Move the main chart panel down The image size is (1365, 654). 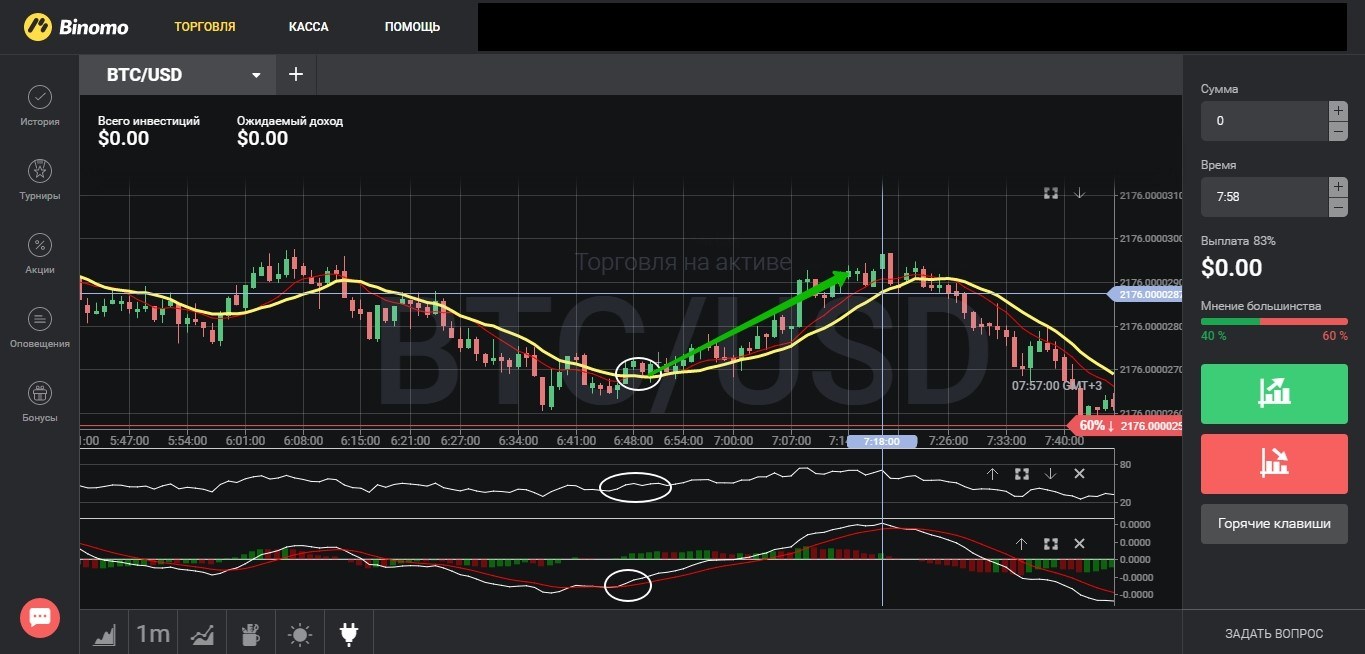click(x=1079, y=193)
